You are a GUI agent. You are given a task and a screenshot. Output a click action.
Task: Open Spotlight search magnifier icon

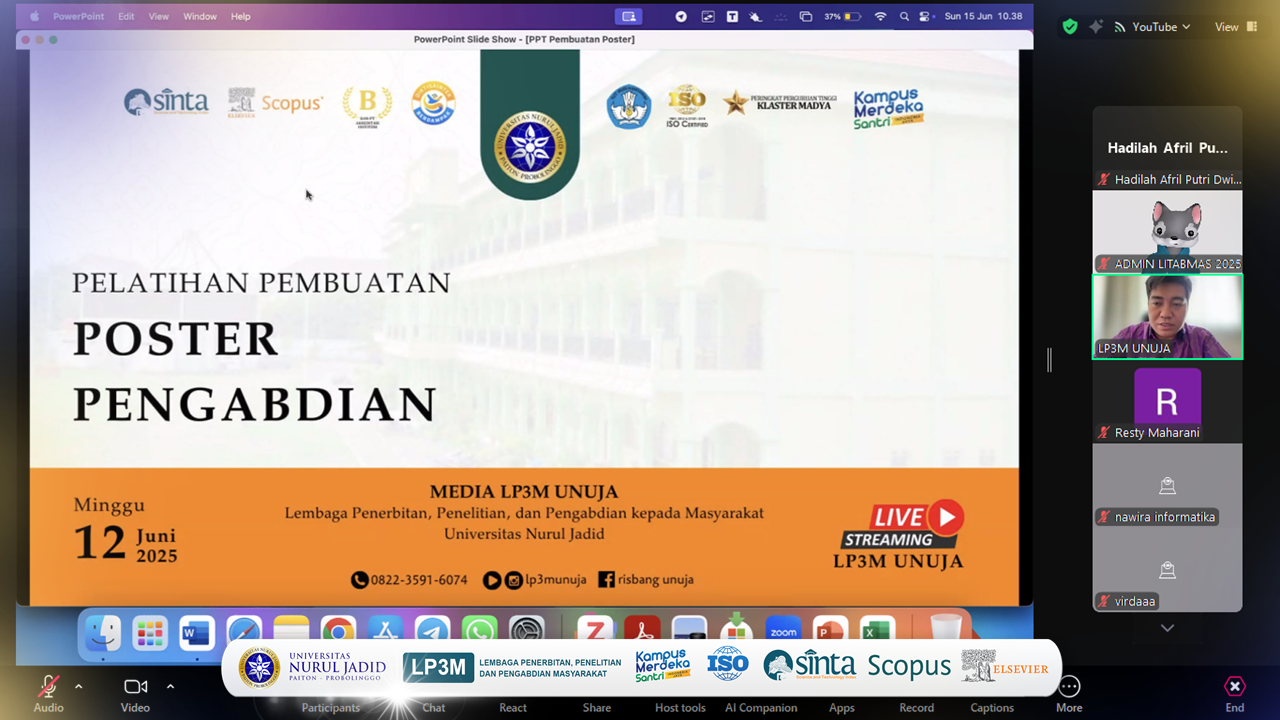[904, 16]
